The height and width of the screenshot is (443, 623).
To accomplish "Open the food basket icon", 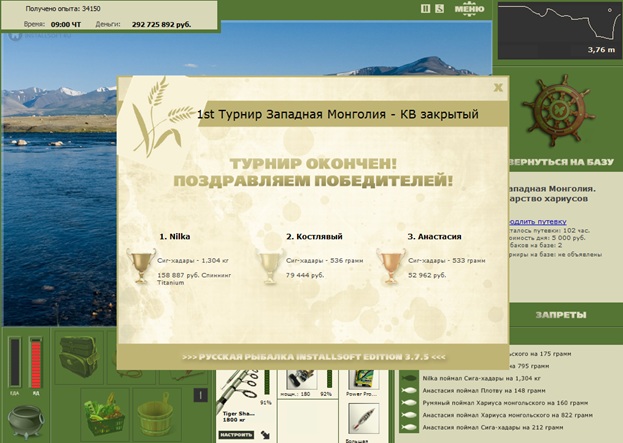I will 104,414.
